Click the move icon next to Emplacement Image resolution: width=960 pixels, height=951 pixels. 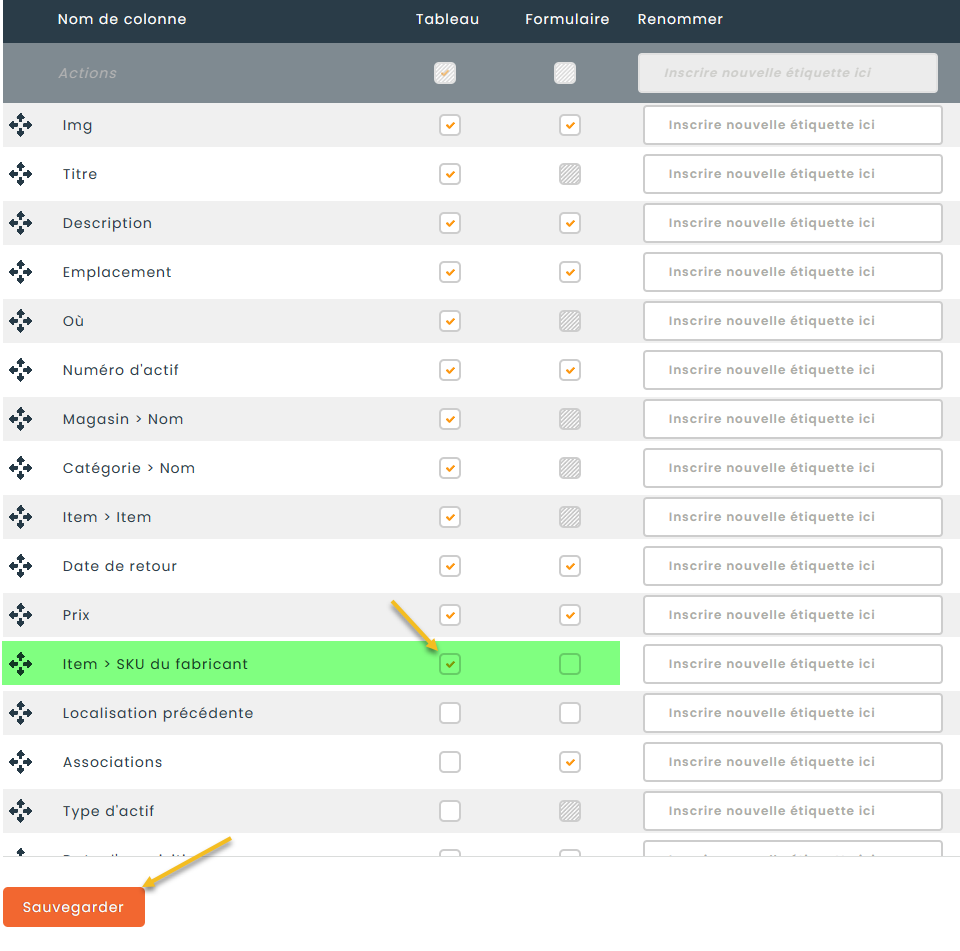pos(20,272)
